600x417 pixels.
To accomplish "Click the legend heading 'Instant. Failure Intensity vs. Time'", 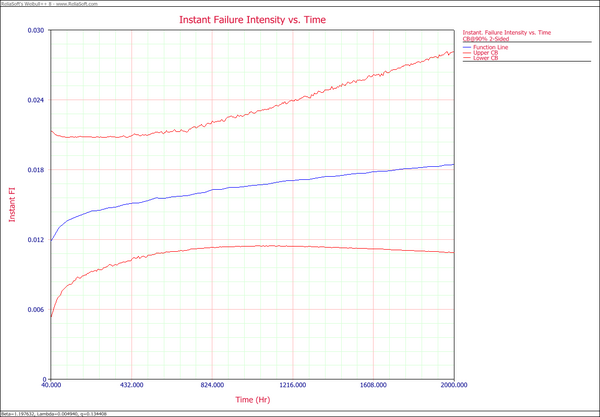I will click(508, 34).
